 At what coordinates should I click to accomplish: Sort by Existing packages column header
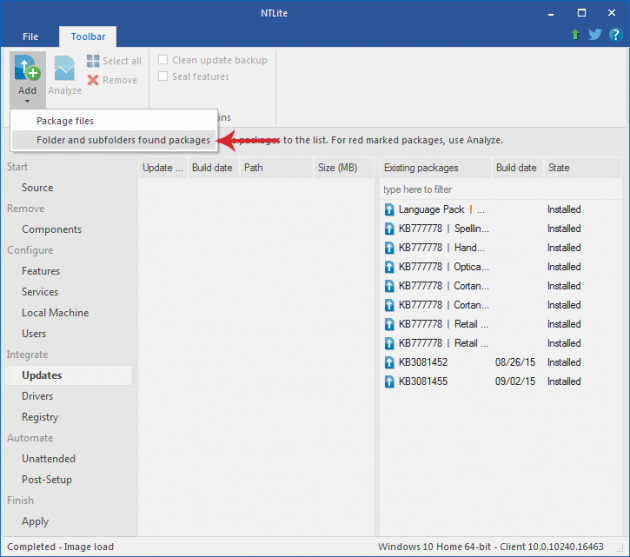click(434, 168)
